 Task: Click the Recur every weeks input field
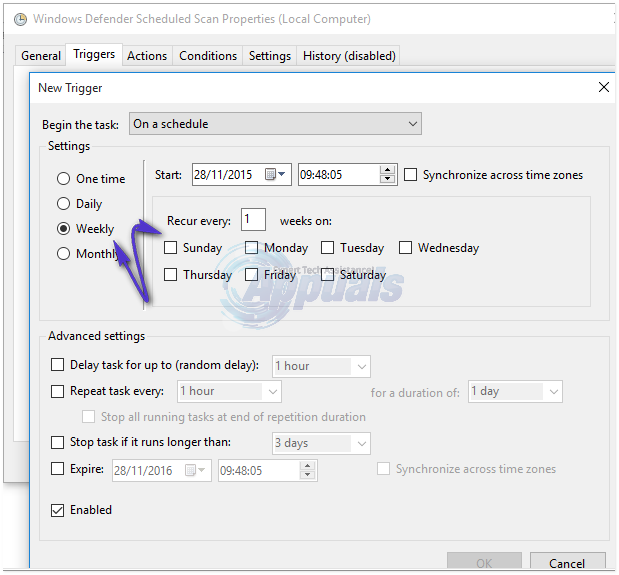[x=253, y=219]
